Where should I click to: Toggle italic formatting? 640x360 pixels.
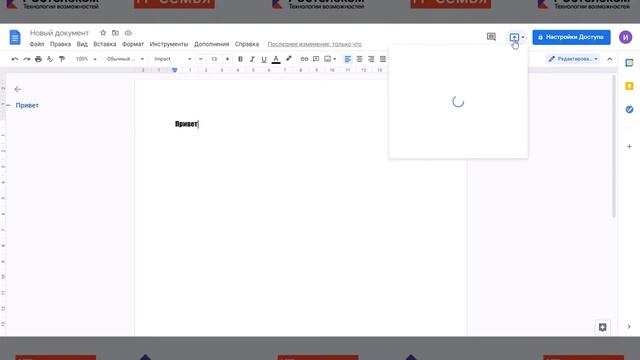252,59
